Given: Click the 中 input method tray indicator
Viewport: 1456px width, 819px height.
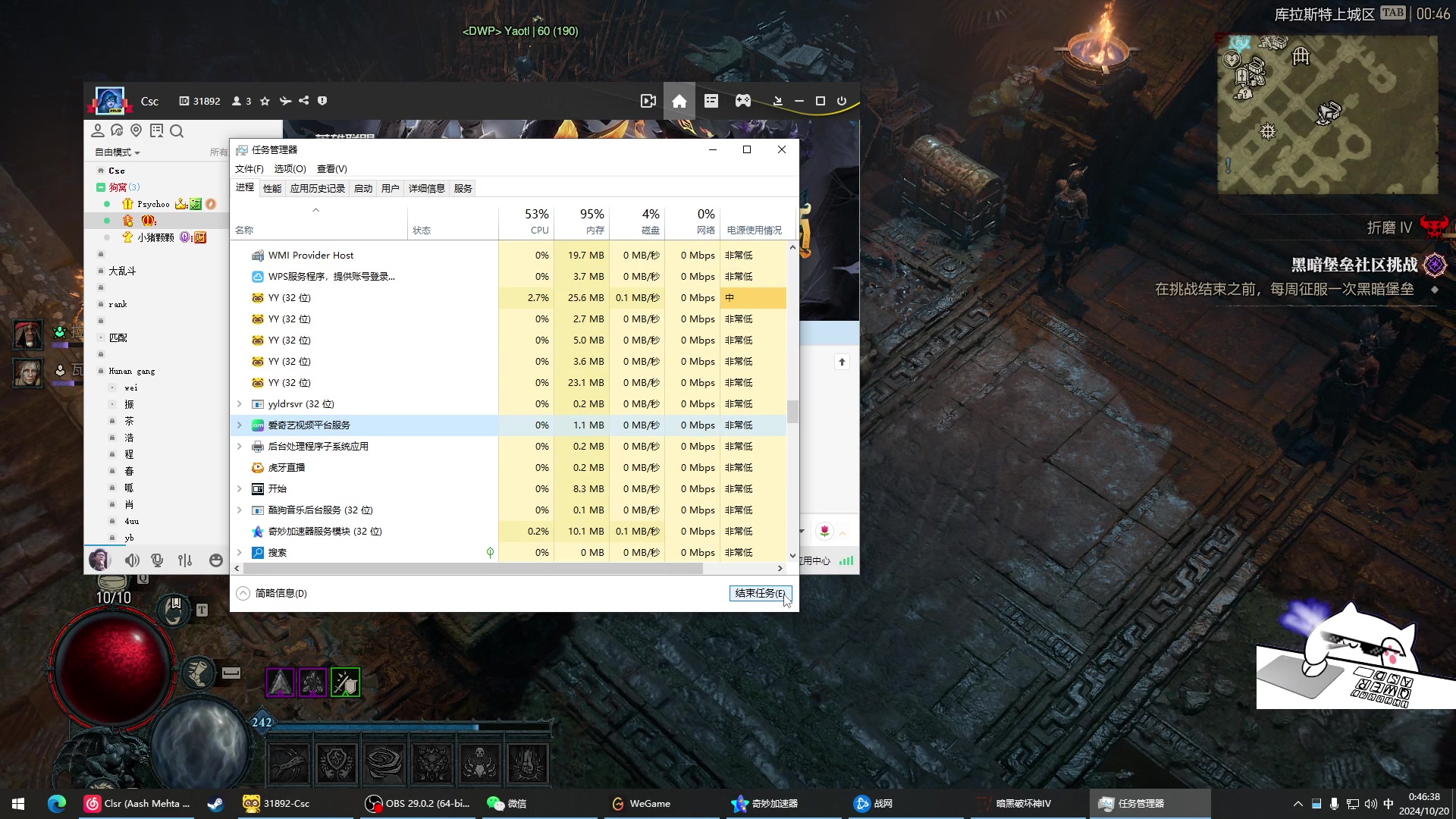Looking at the screenshot, I should click(1389, 804).
